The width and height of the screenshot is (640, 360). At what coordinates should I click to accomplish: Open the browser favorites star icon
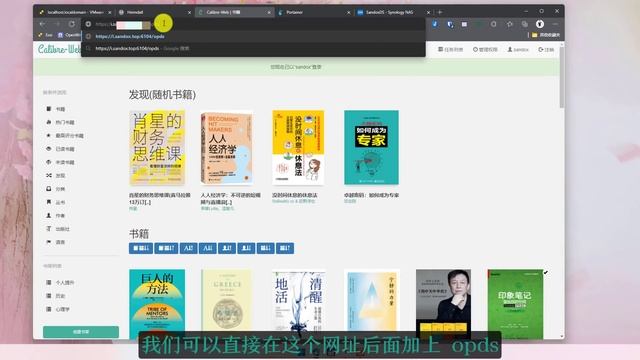[510, 24]
